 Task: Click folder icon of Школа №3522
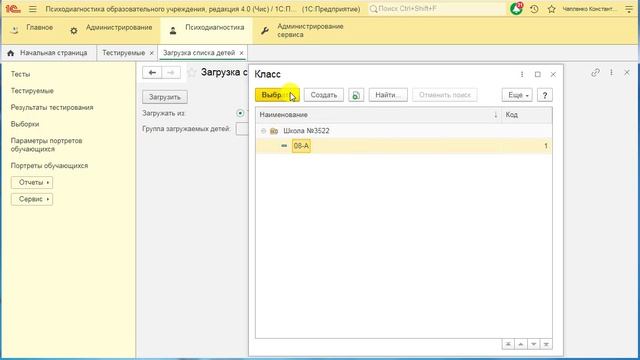[x=274, y=131]
